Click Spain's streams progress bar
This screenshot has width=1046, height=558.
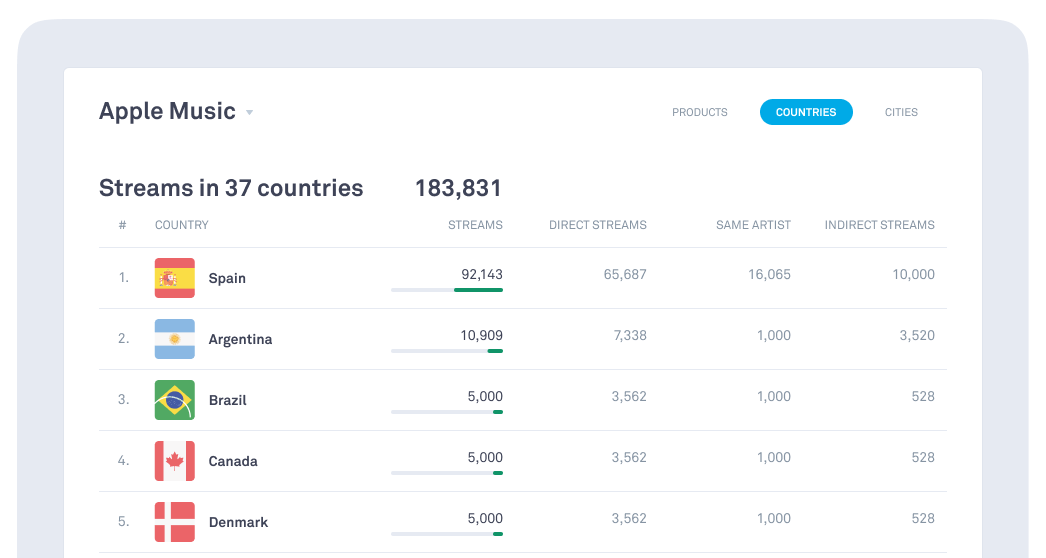[x=447, y=290]
